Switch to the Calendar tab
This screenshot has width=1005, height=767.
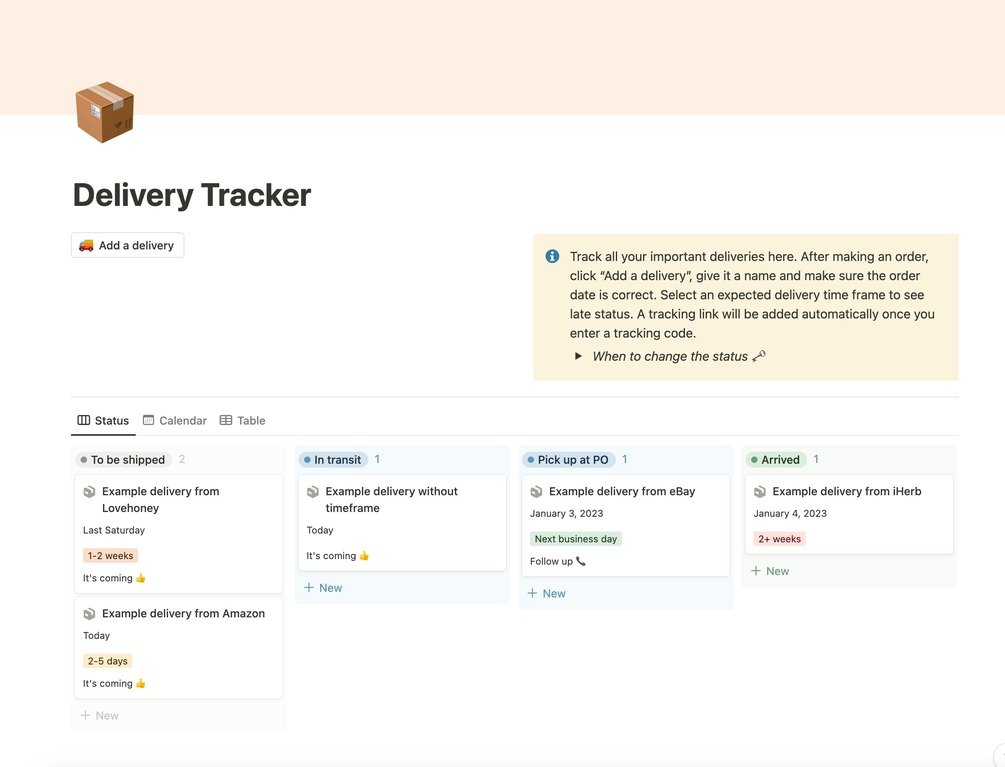coord(182,421)
